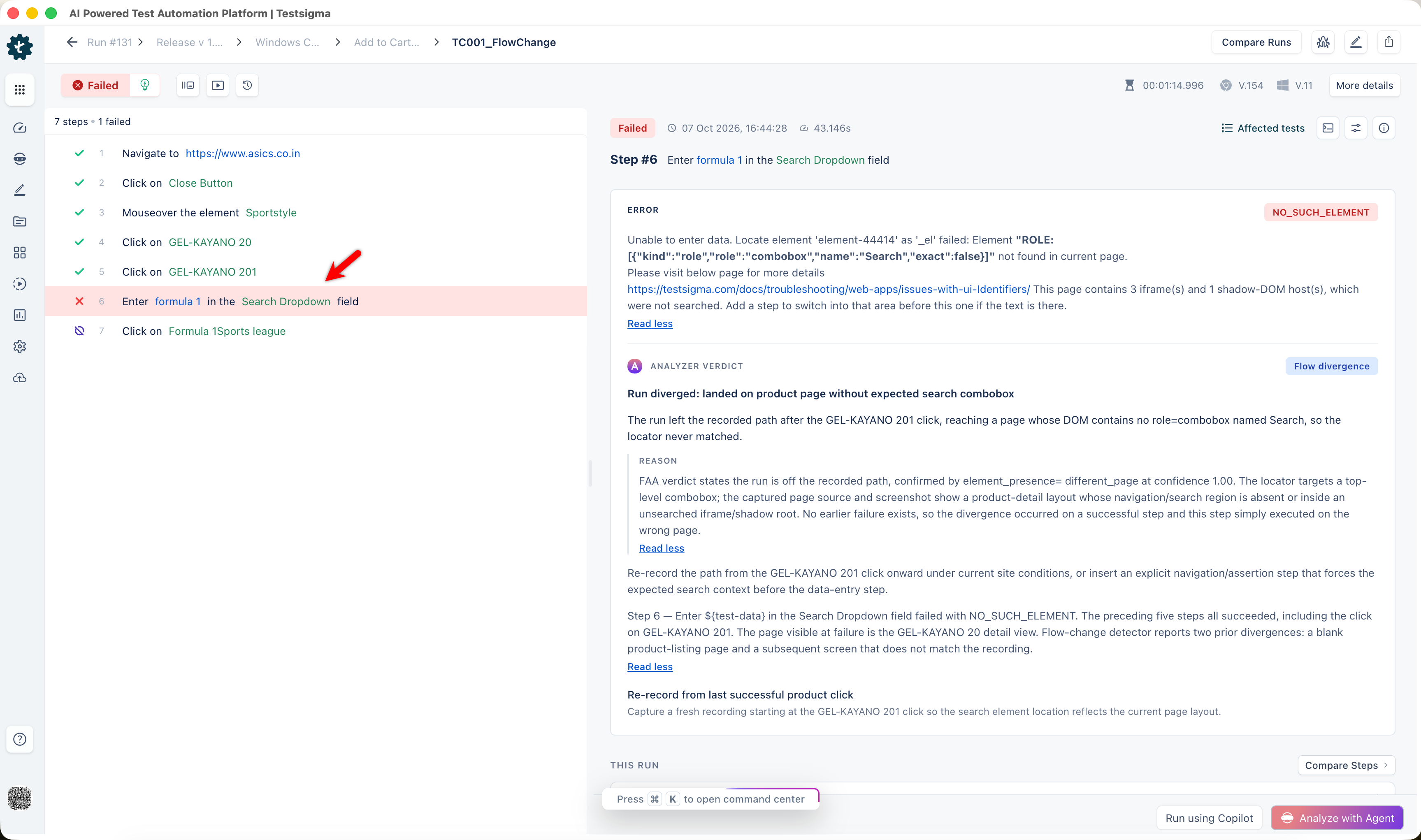This screenshot has width=1421, height=840.
Task: Open the folder sidebar icon
Action: (20, 221)
